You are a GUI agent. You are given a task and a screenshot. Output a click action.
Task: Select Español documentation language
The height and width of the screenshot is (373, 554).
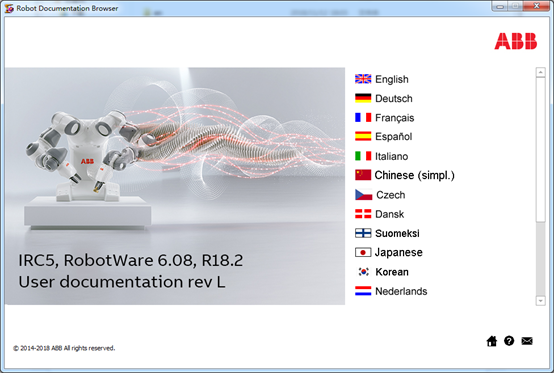393,137
